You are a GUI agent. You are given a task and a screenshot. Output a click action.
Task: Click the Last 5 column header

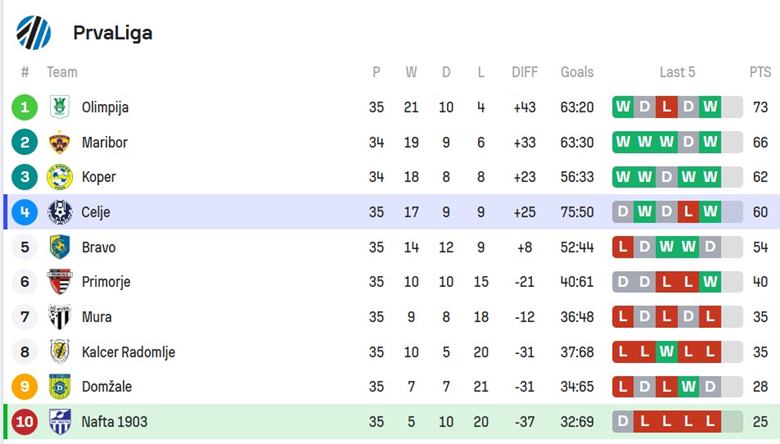click(x=677, y=73)
